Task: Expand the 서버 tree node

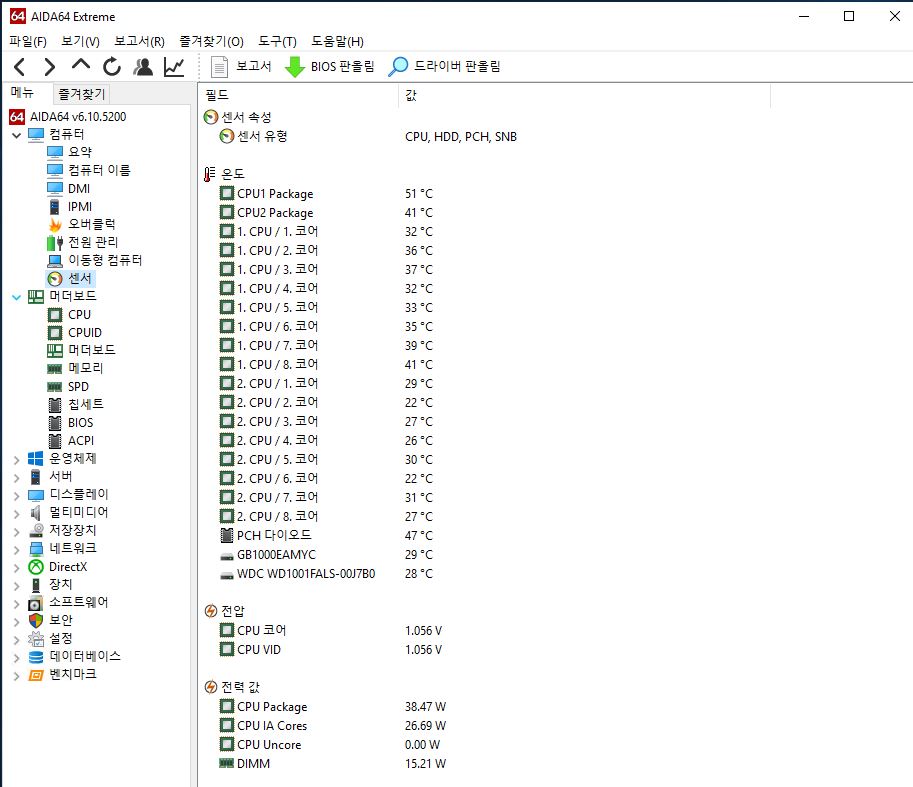Action: pos(16,477)
